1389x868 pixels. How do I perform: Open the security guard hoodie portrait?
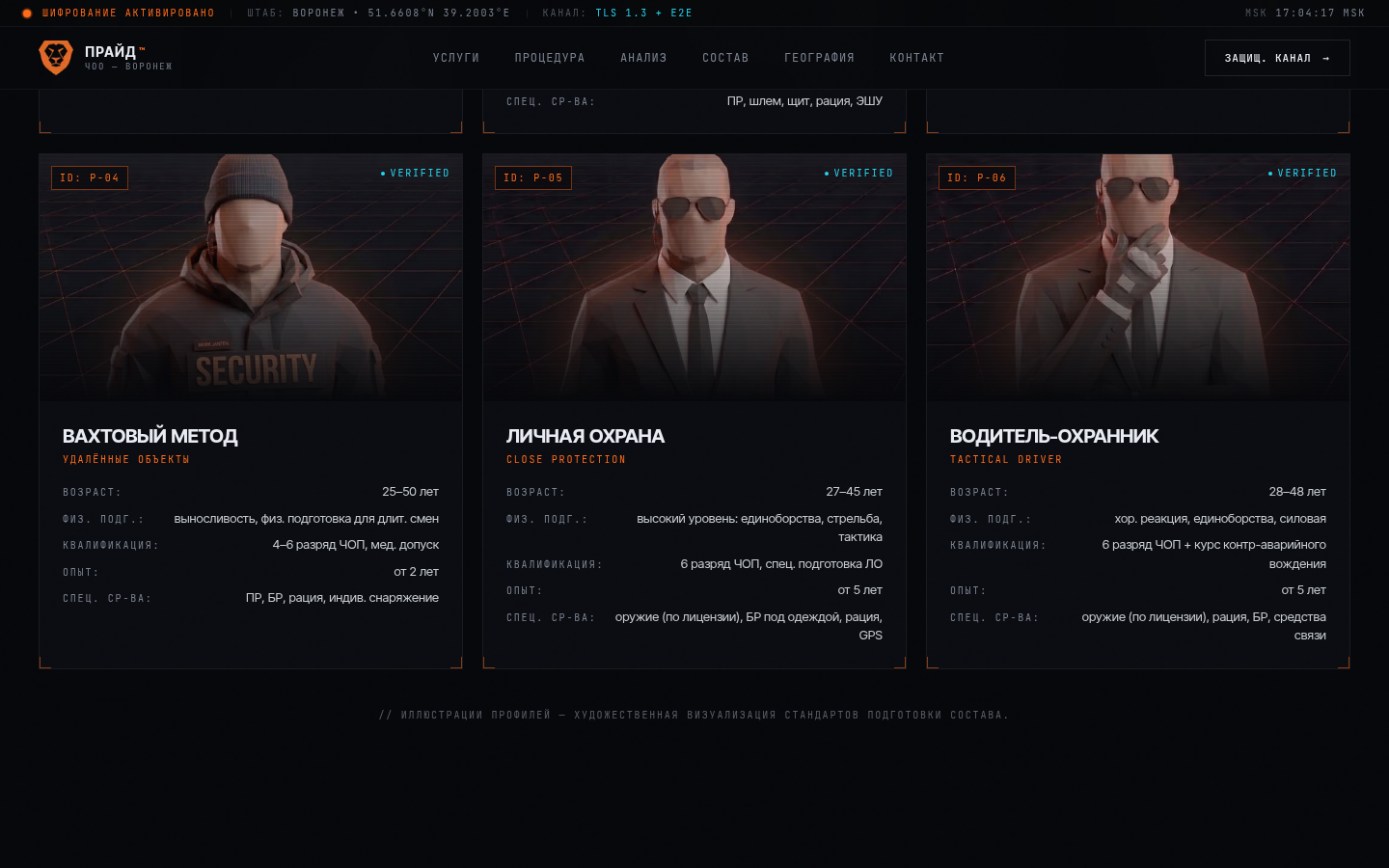(x=251, y=278)
